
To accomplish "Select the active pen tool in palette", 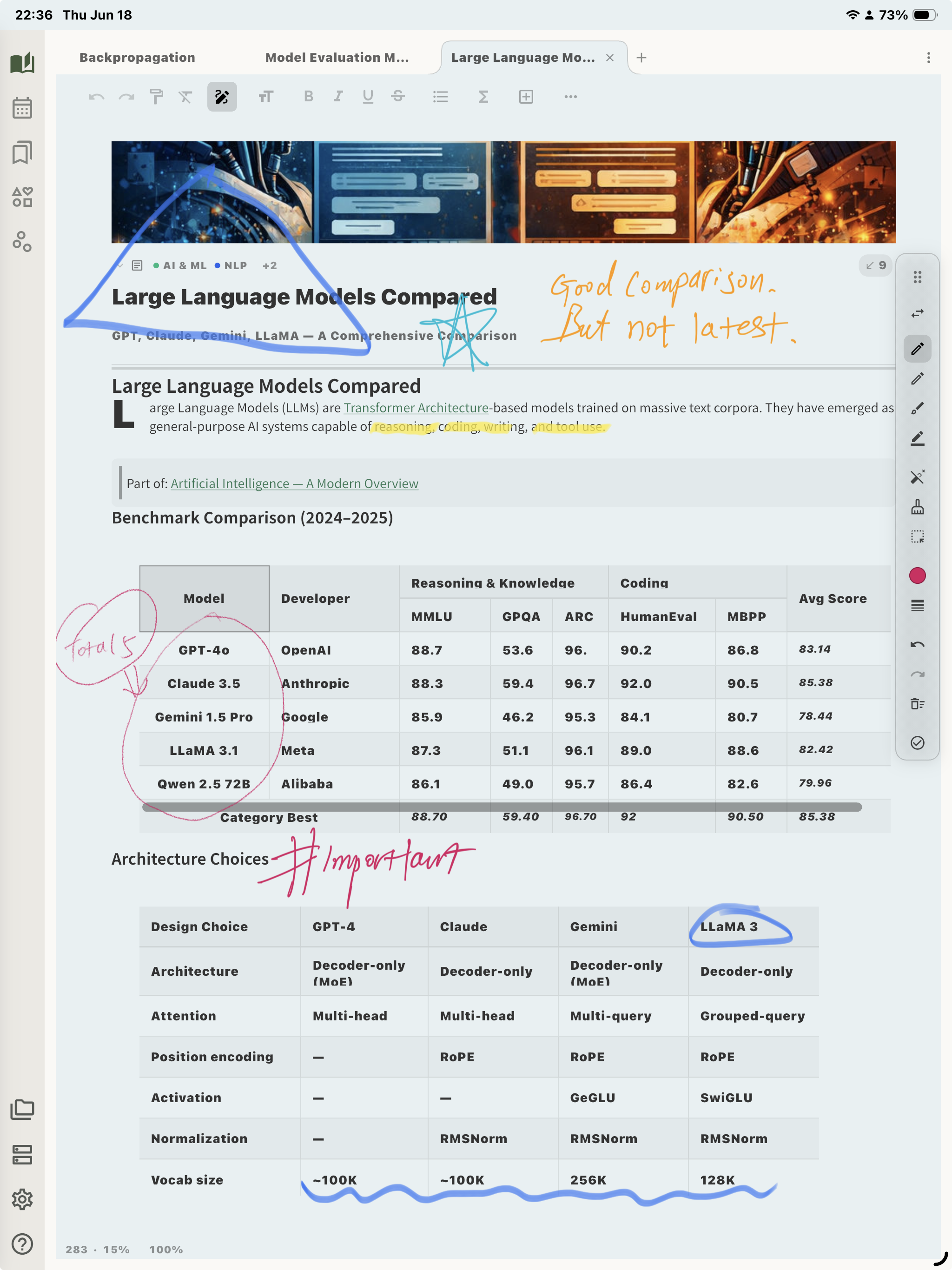I will point(917,349).
